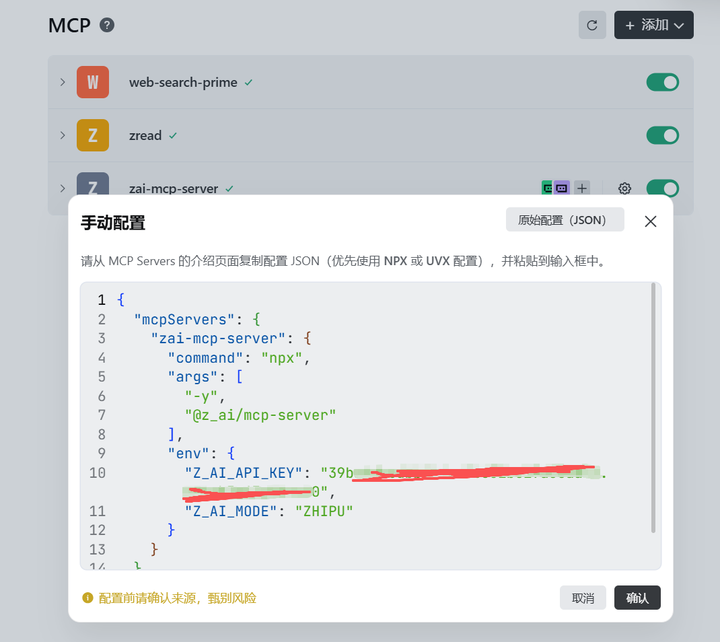
Task: Click the "ZHIPU" value text
Action: coord(324,511)
